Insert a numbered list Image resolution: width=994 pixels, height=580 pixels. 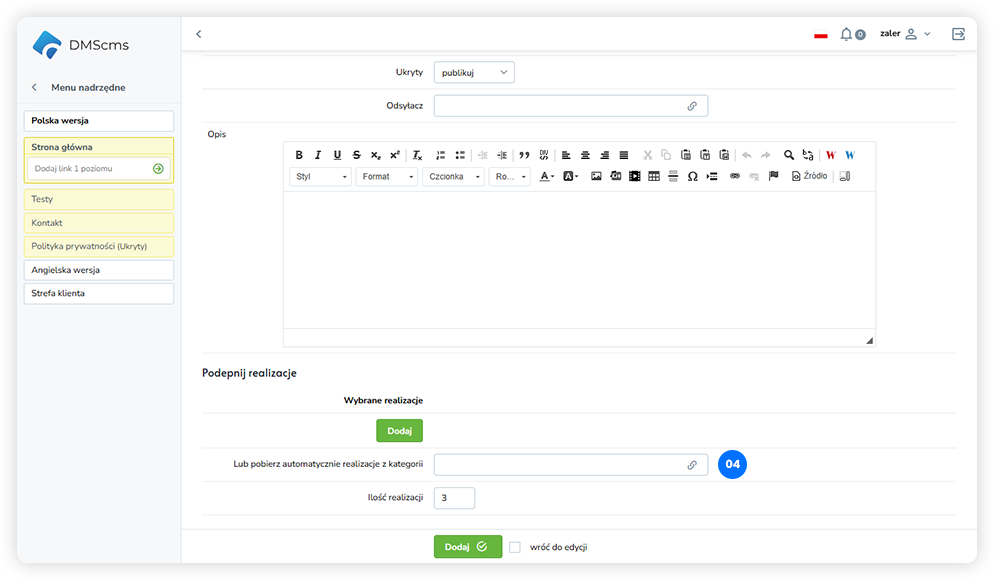[441, 155]
